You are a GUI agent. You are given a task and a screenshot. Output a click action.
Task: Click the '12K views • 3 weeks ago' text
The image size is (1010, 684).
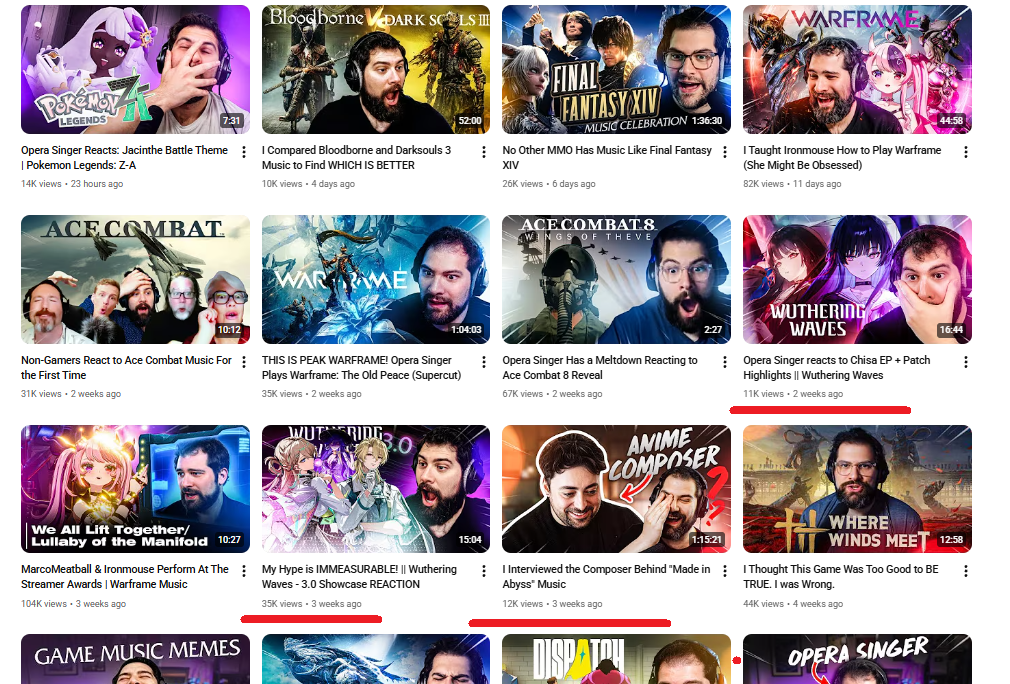(553, 603)
